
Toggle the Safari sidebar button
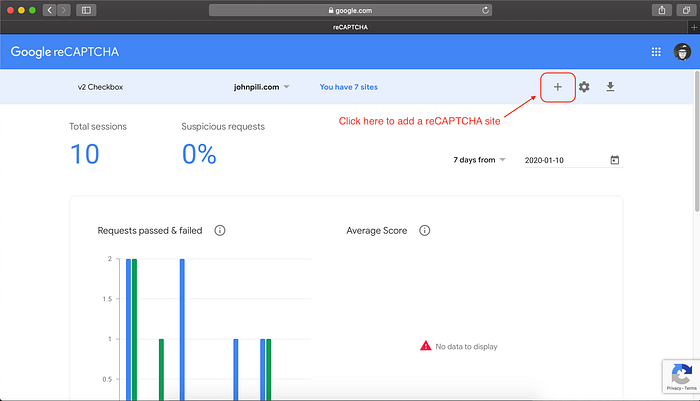click(x=86, y=10)
